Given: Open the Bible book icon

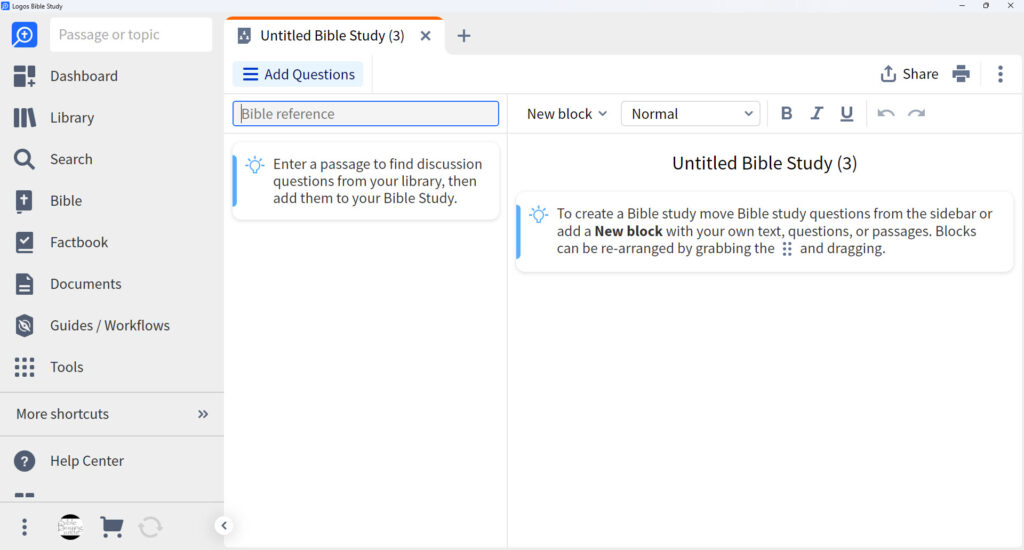Looking at the screenshot, I should tap(24, 201).
